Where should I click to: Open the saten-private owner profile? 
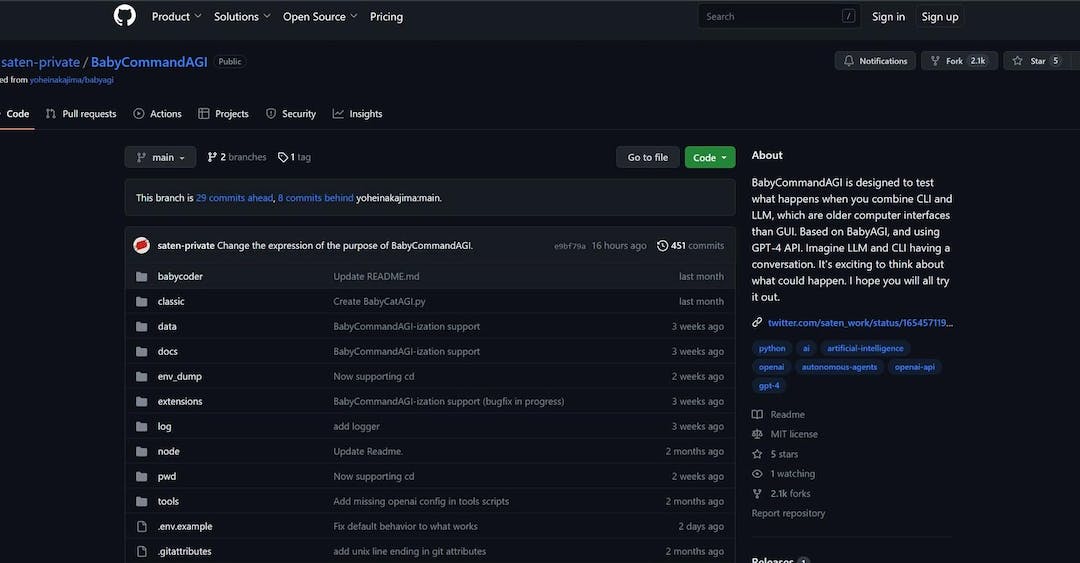[40, 62]
